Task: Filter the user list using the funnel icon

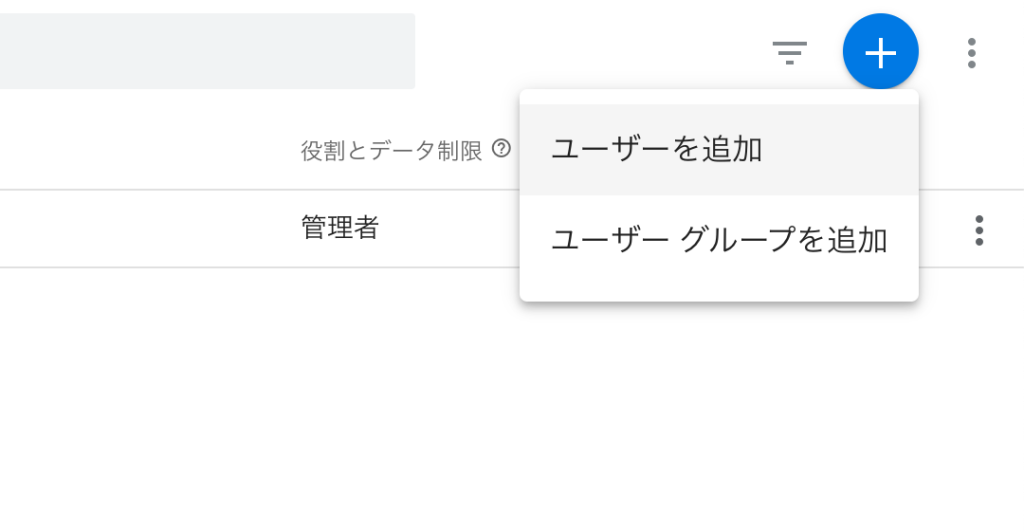Action: [790, 52]
